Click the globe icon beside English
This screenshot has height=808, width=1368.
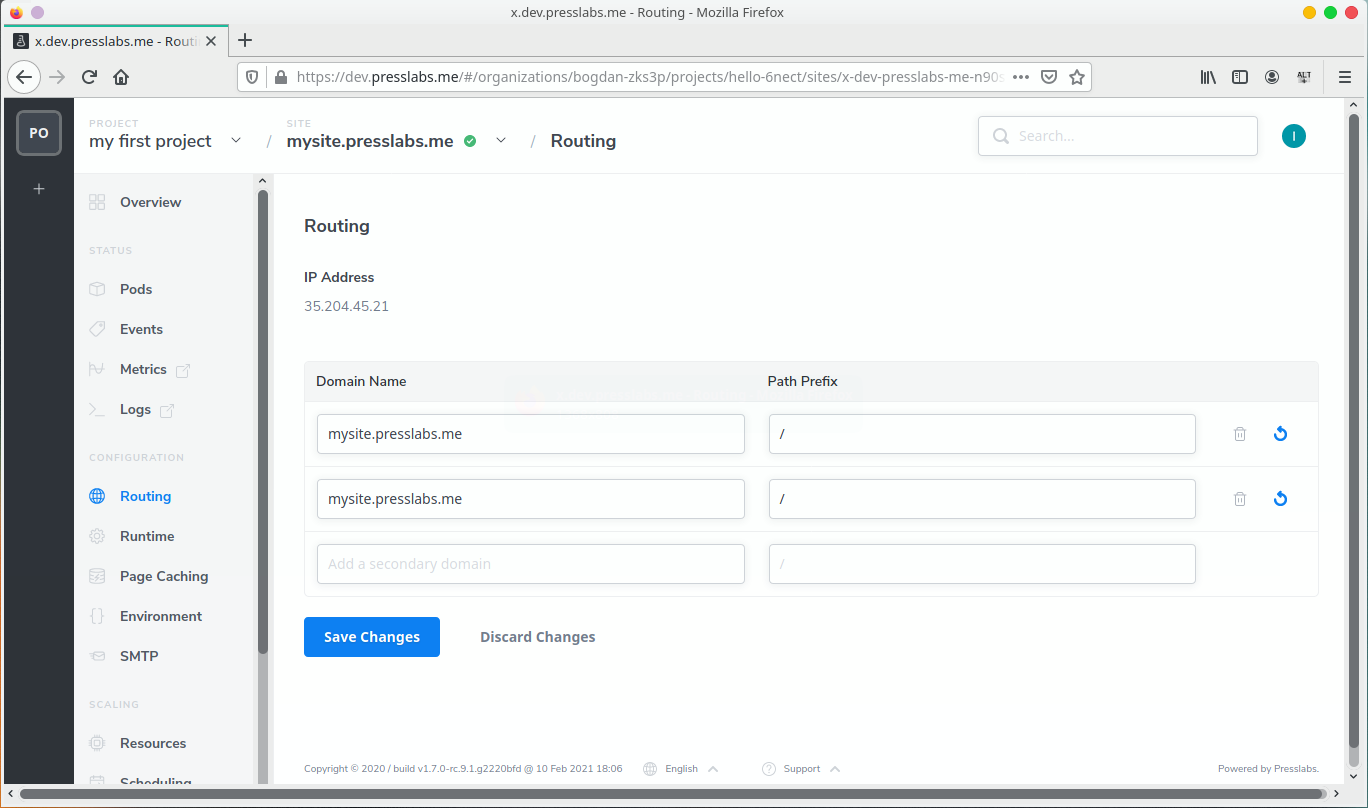pos(650,769)
